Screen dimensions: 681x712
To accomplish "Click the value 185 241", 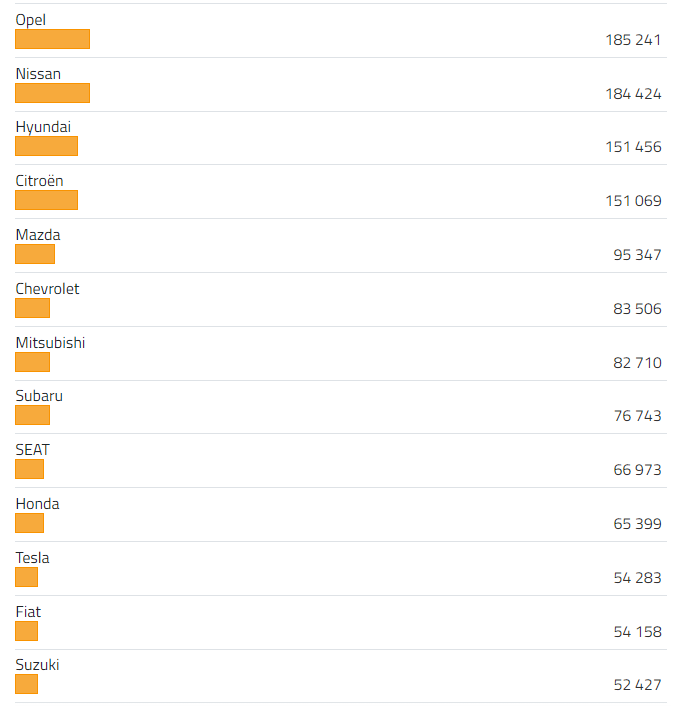I will tap(633, 40).
